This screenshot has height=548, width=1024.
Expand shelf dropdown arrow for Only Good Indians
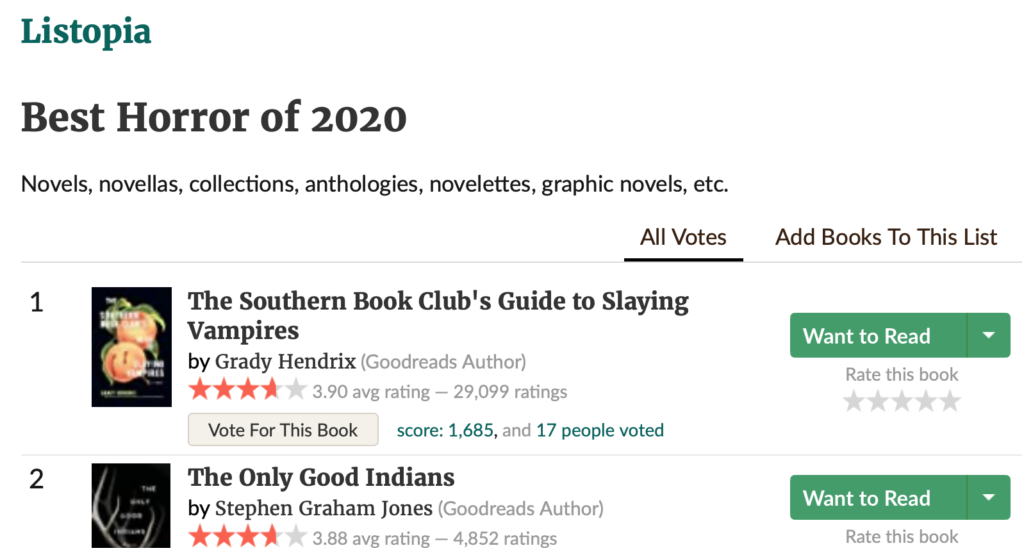pos(989,498)
